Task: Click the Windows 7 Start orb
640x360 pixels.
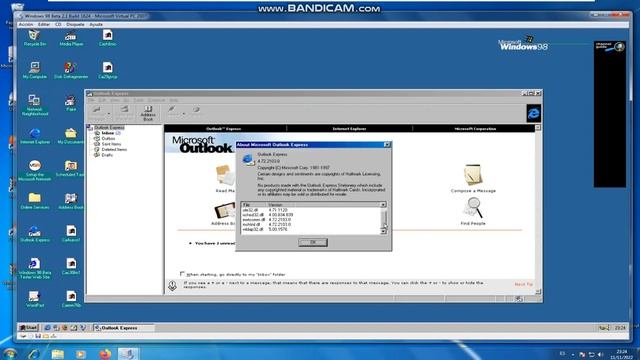Action: pos(9,353)
